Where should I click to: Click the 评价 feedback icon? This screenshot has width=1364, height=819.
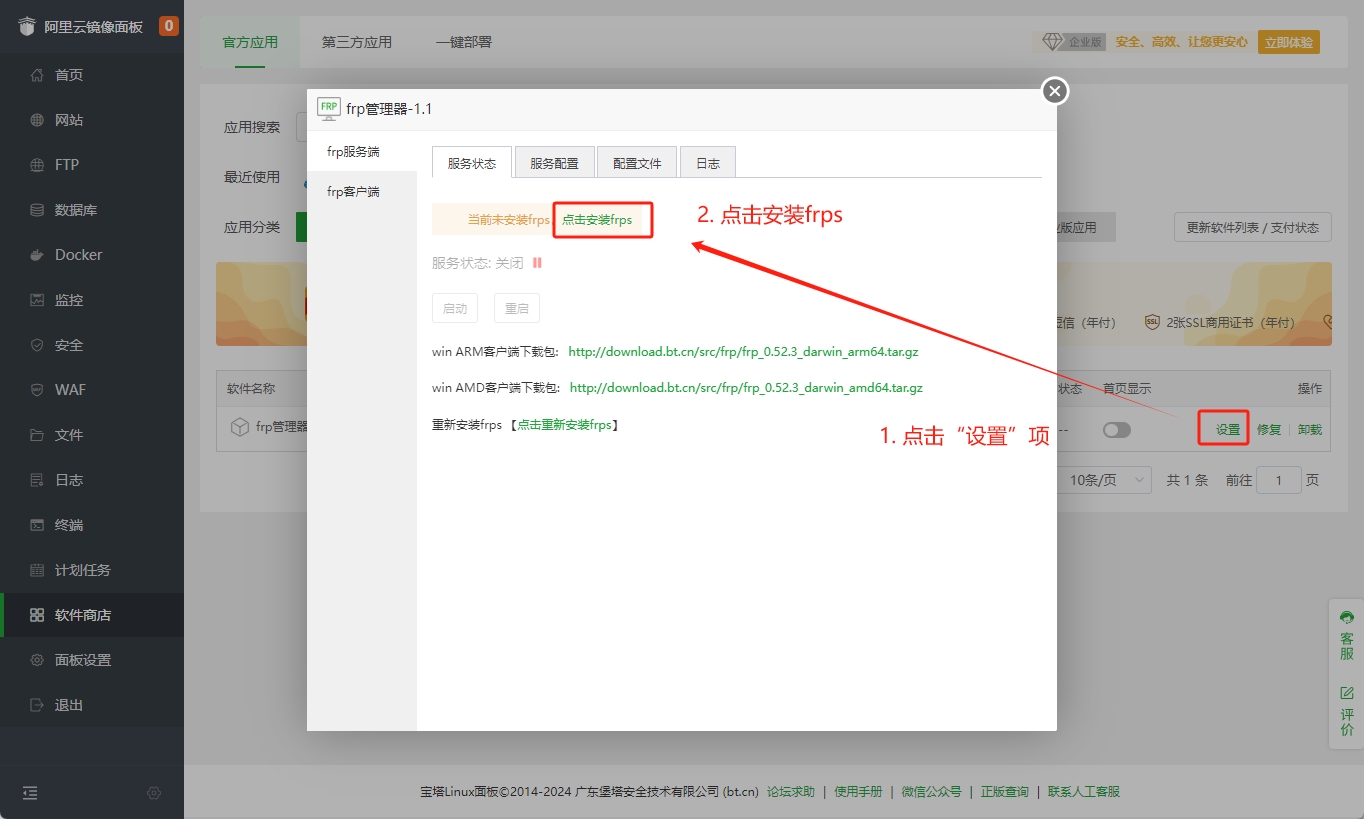1347,693
